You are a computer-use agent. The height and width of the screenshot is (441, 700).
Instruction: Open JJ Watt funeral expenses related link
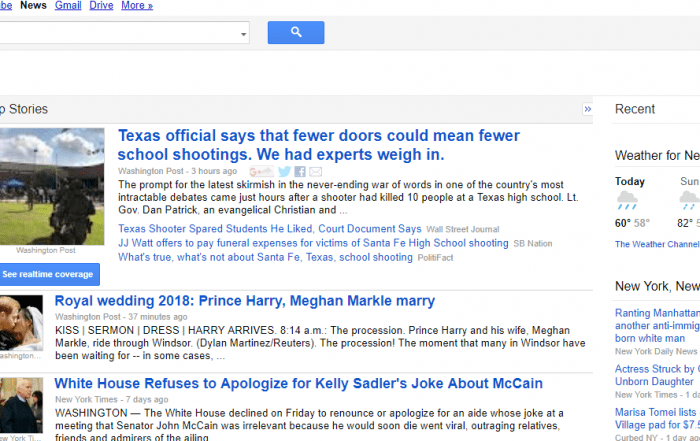313,243
